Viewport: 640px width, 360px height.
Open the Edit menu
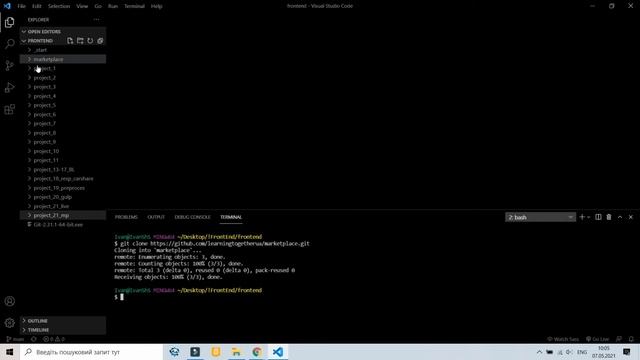tap(37, 6)
